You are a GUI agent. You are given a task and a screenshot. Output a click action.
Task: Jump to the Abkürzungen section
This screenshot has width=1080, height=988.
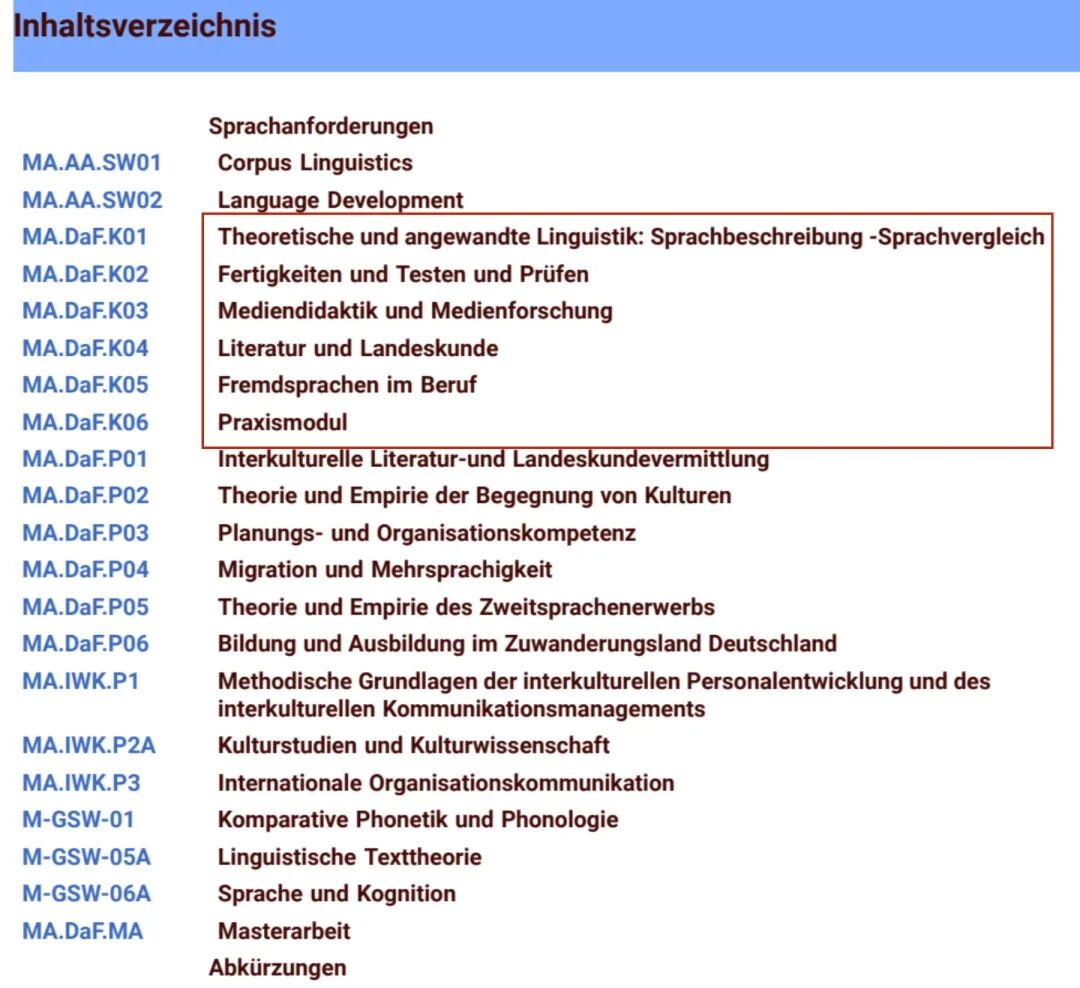click(277, 968)
